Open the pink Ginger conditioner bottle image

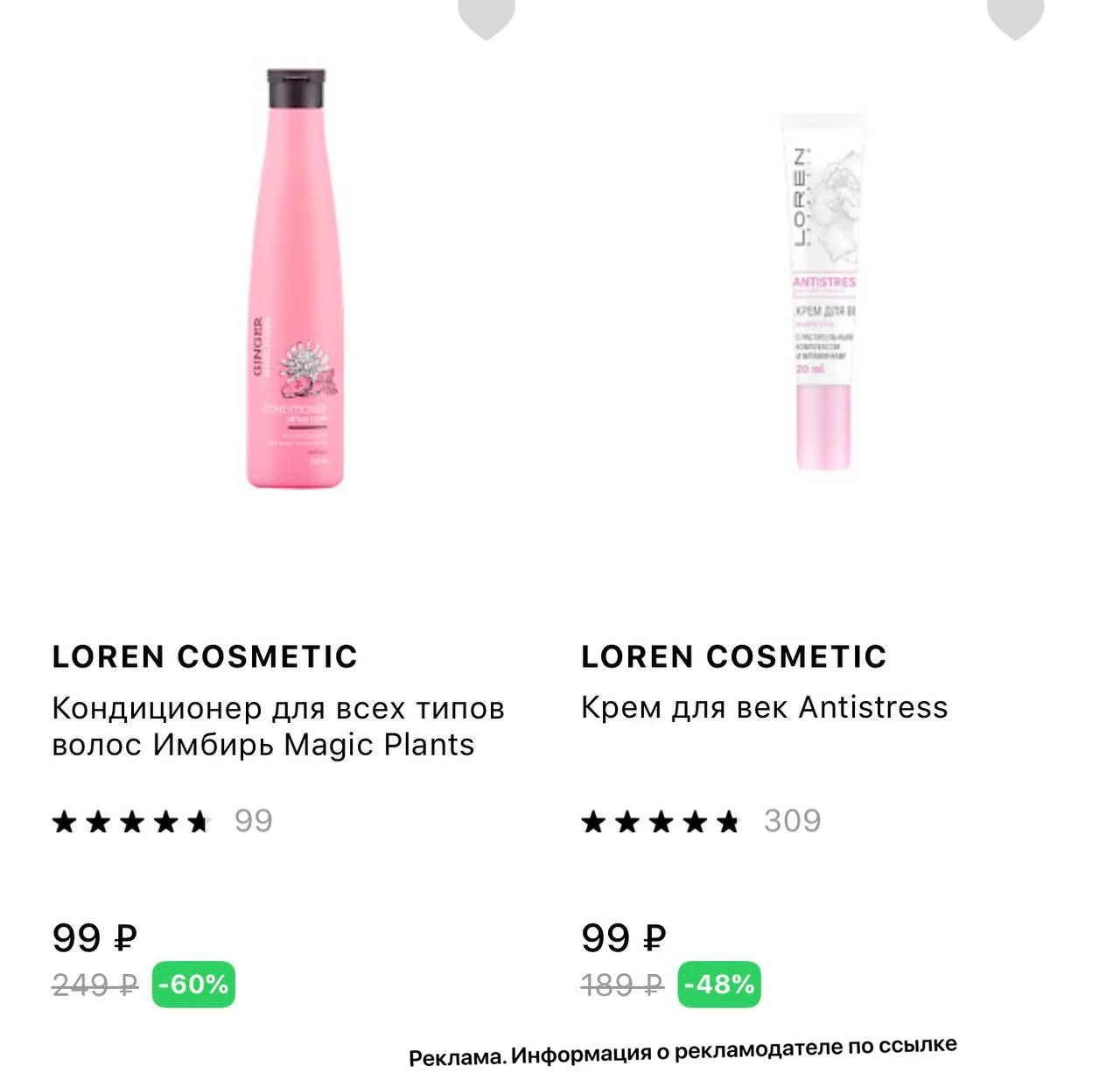point(296,278)
